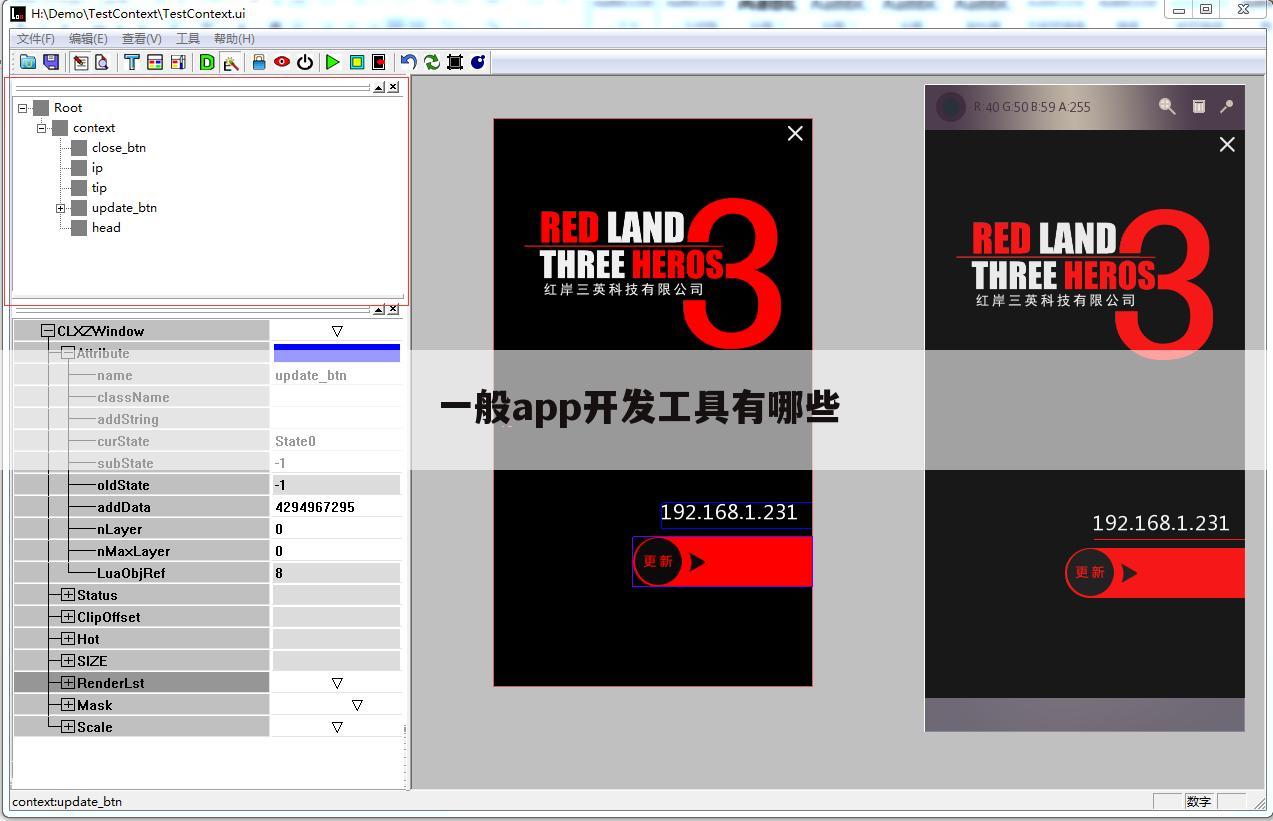The width and height of the screenshot is (1273, 821).
Task: Click the properties form toolbar icon
Action: [178, 62]
